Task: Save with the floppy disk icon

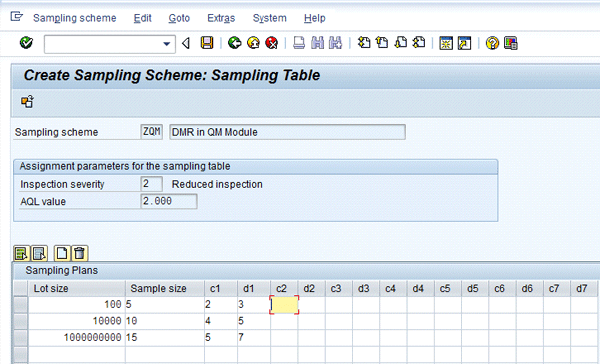Action: (207, 43)
